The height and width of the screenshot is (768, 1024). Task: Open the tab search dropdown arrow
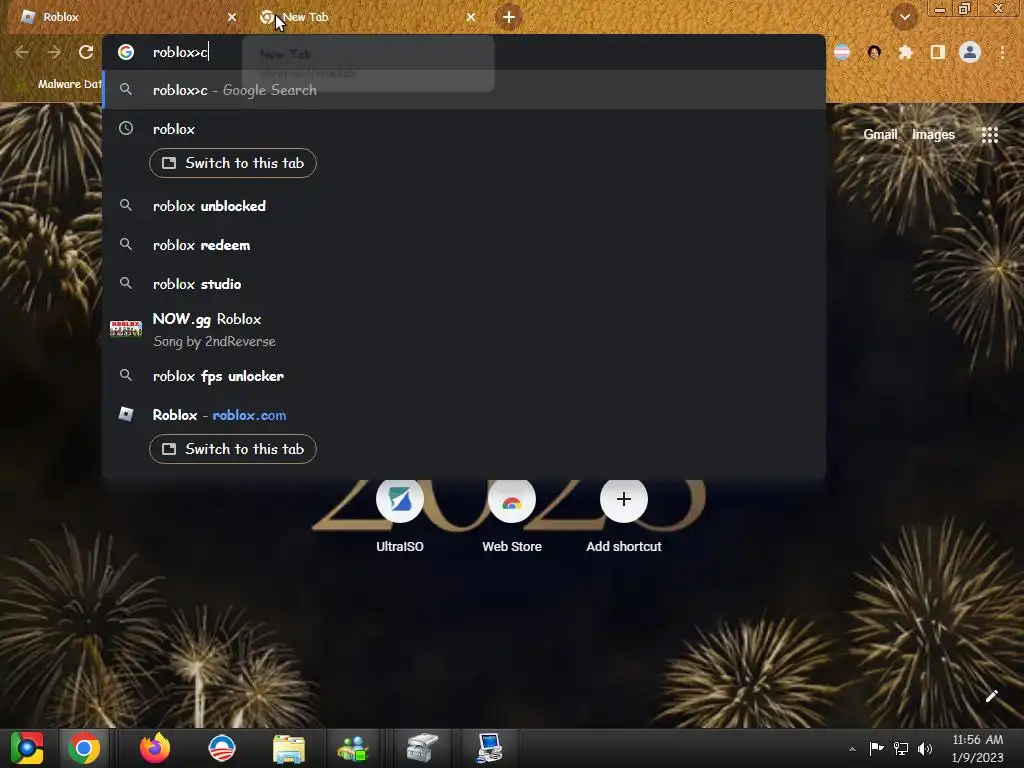click(904, 18)
